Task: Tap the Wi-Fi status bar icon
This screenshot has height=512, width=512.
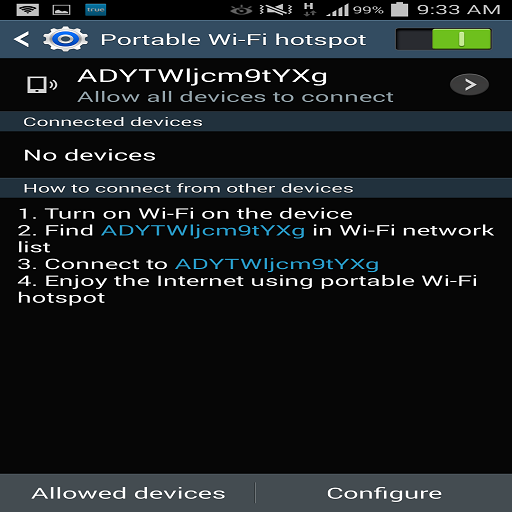Action: (28, 10)
